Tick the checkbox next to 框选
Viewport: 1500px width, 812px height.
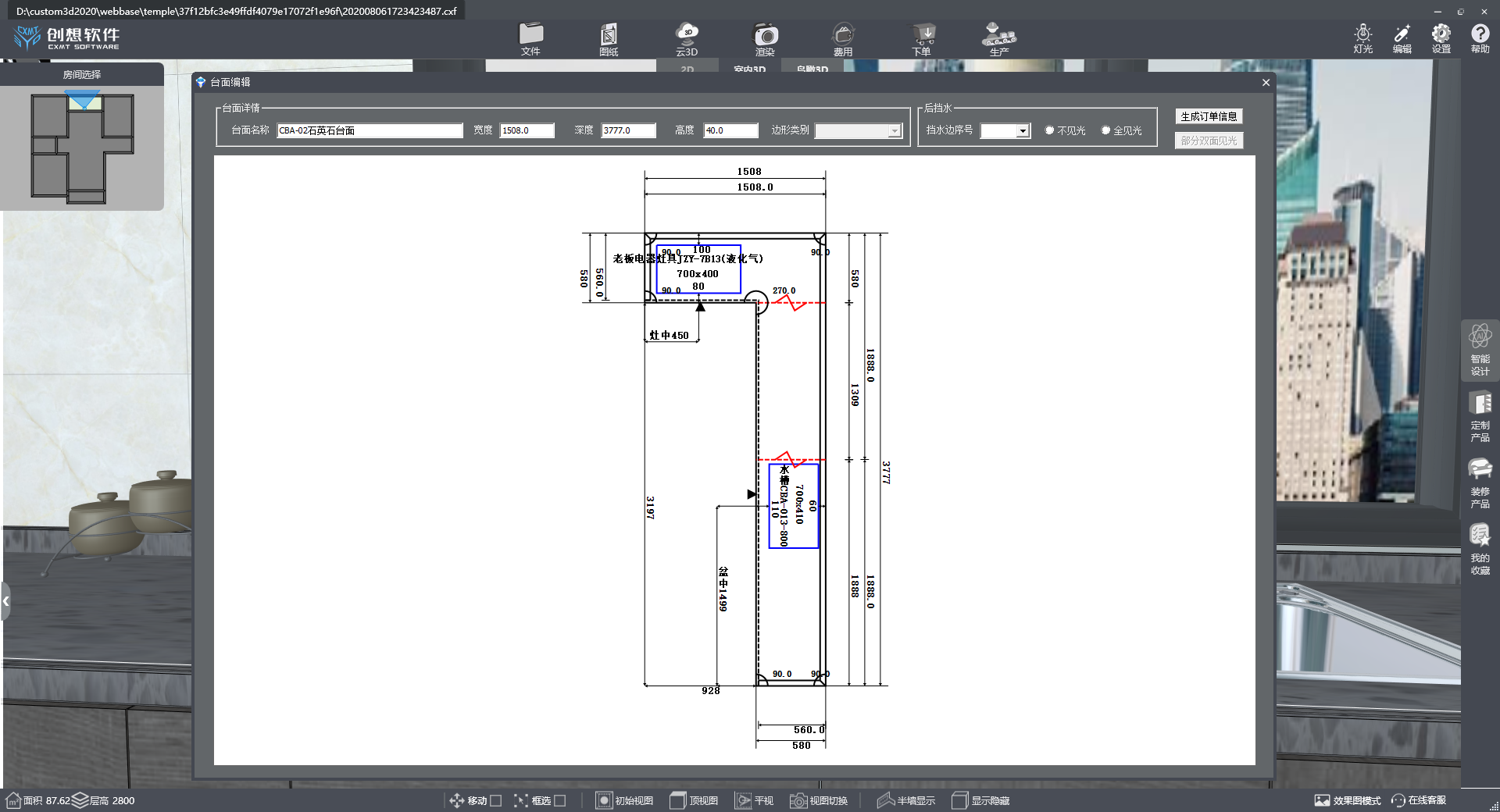point(559,800)
